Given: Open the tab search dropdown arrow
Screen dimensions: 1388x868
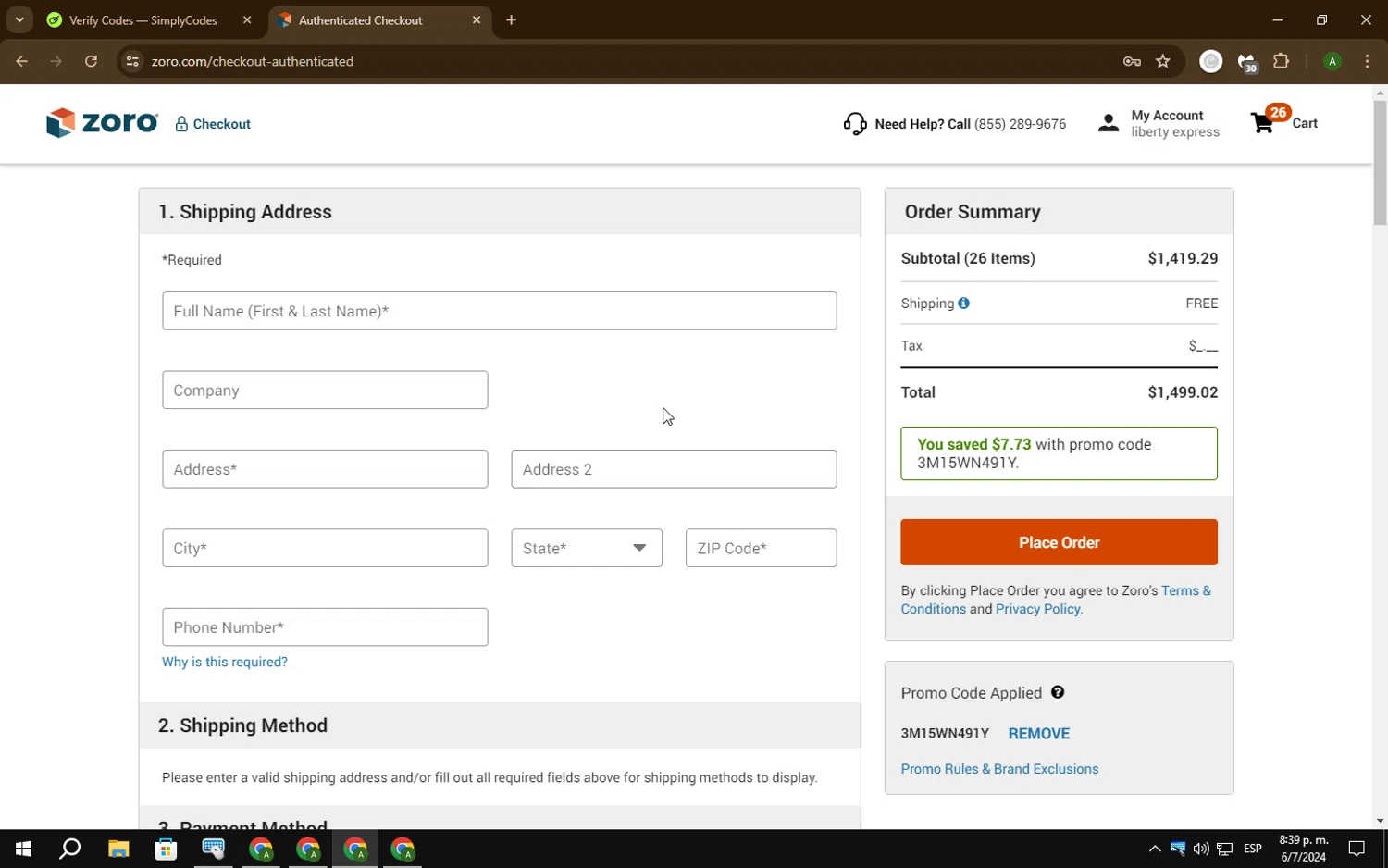Looking at the screenshot, I should (19, 19).
